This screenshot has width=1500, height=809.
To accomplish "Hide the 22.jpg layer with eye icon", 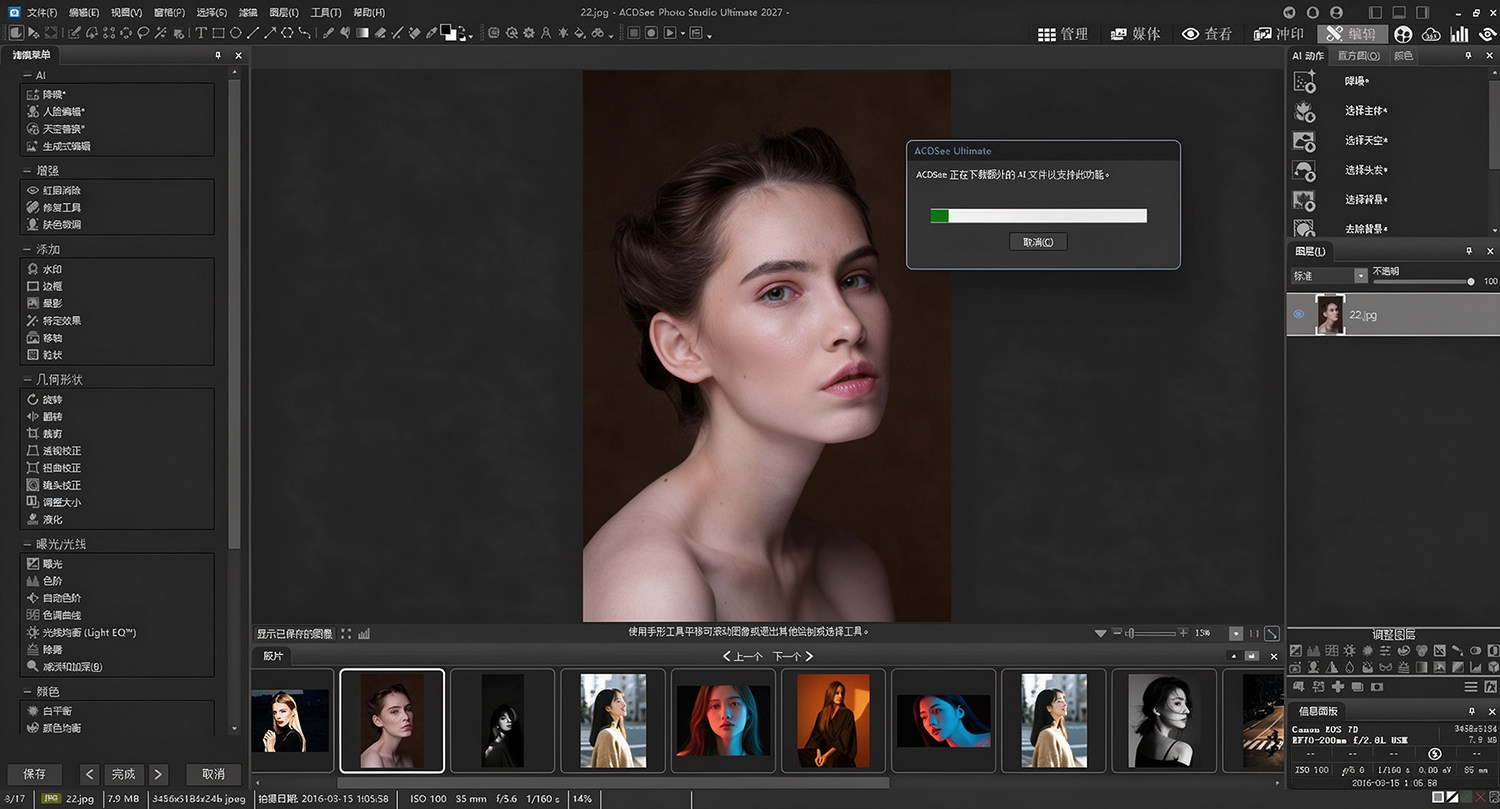I will coord(1299,314).
